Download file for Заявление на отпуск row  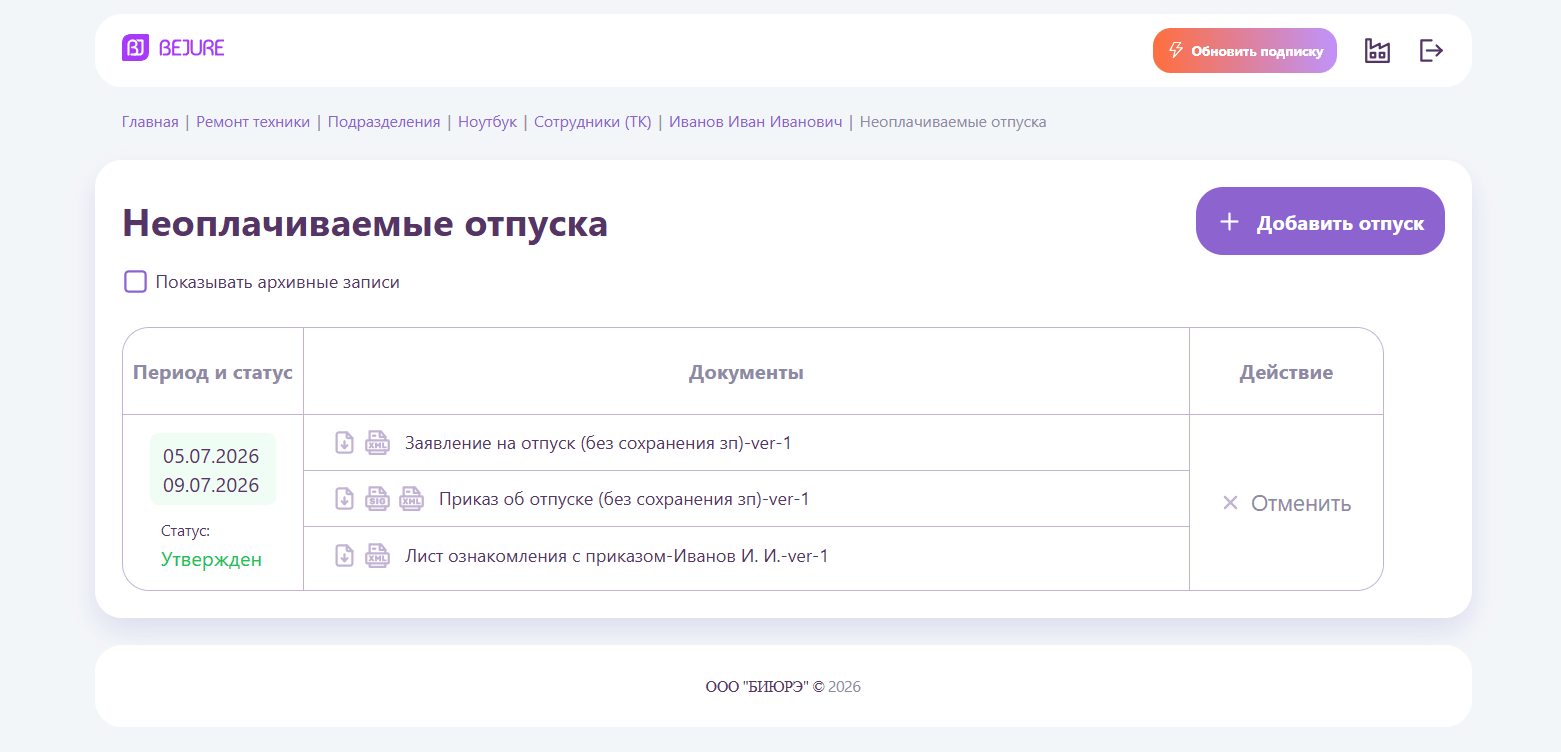click(x=344, y=443)
